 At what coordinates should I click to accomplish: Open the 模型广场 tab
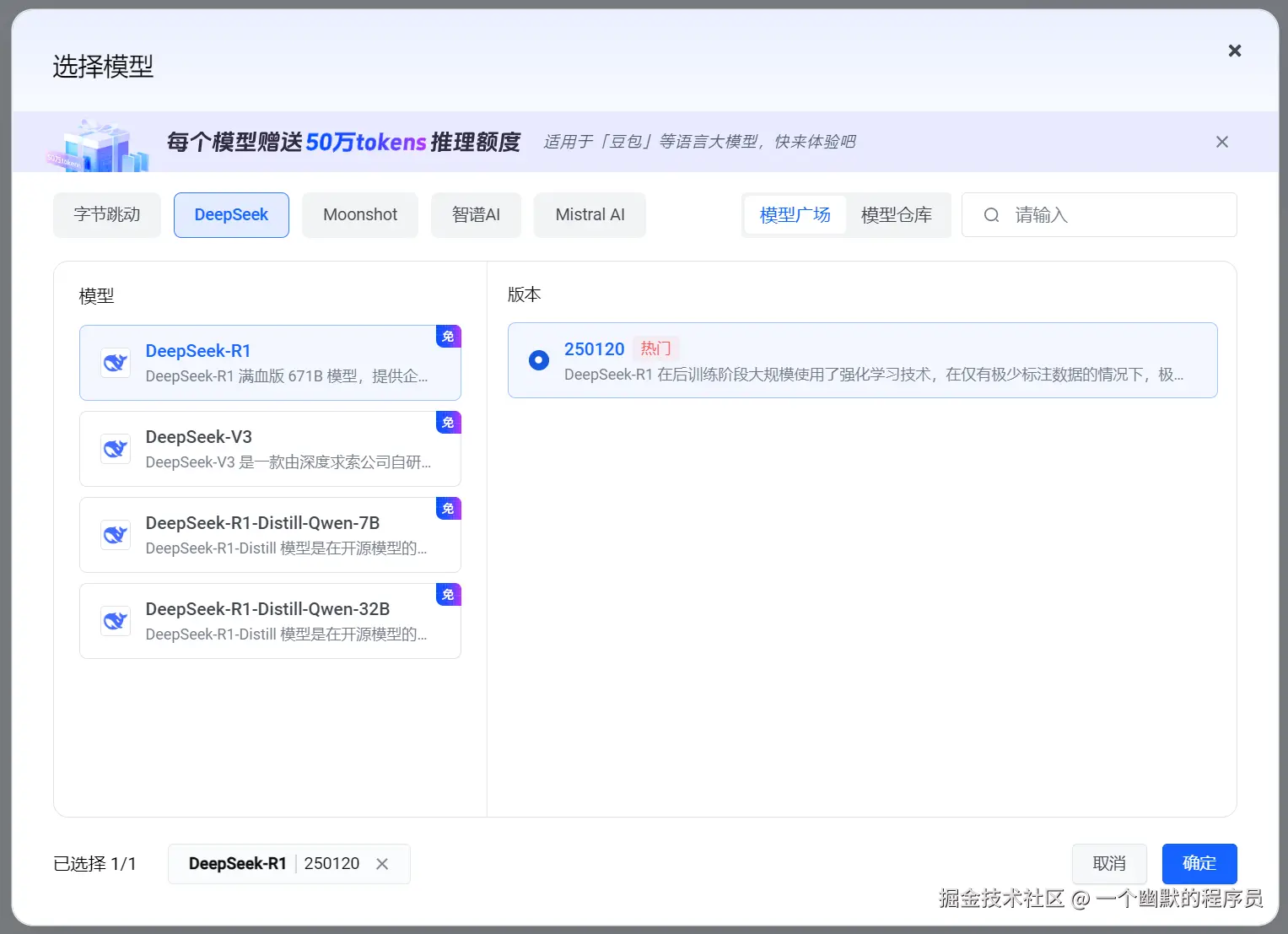click(795, 215)
